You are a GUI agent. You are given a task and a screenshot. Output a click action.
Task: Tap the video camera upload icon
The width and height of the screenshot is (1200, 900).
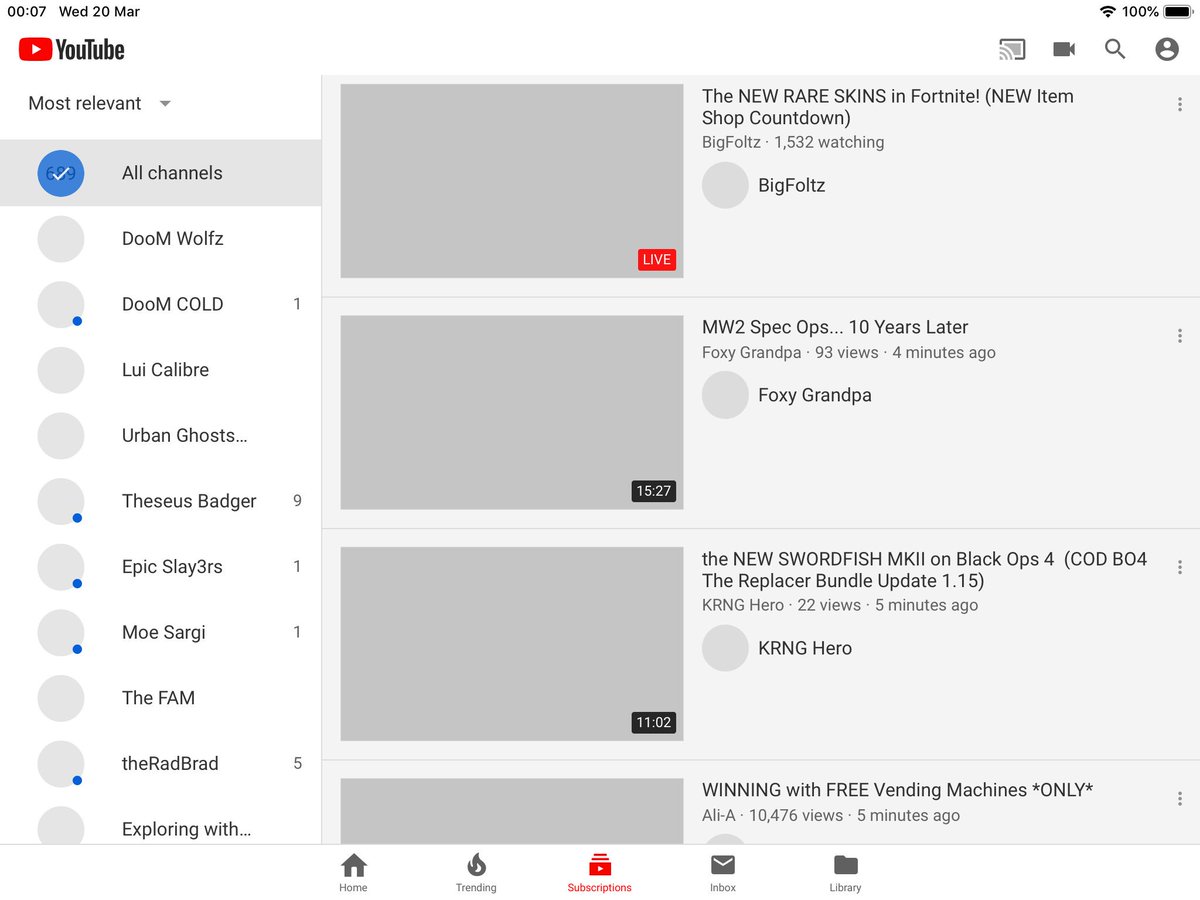(x=1064, y=49)
